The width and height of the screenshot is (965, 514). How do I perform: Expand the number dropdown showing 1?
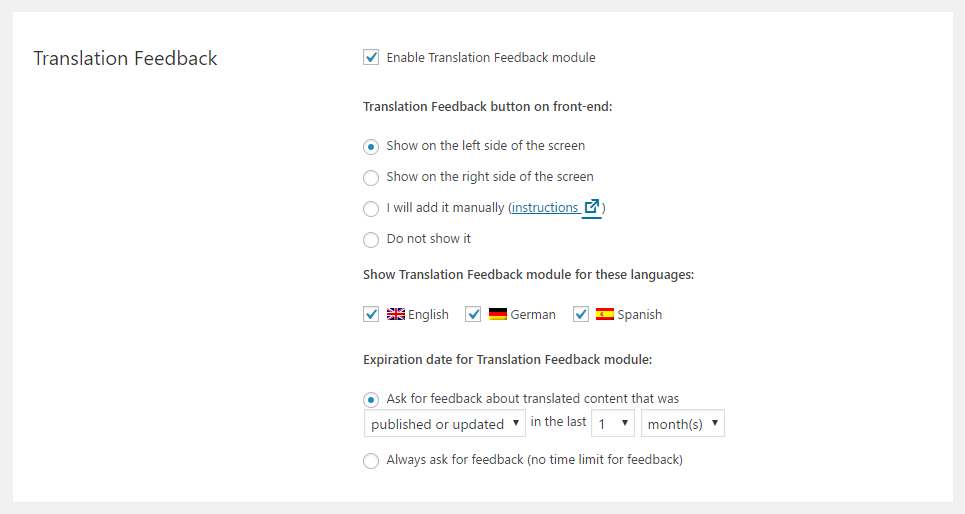[x=612, y=424]
